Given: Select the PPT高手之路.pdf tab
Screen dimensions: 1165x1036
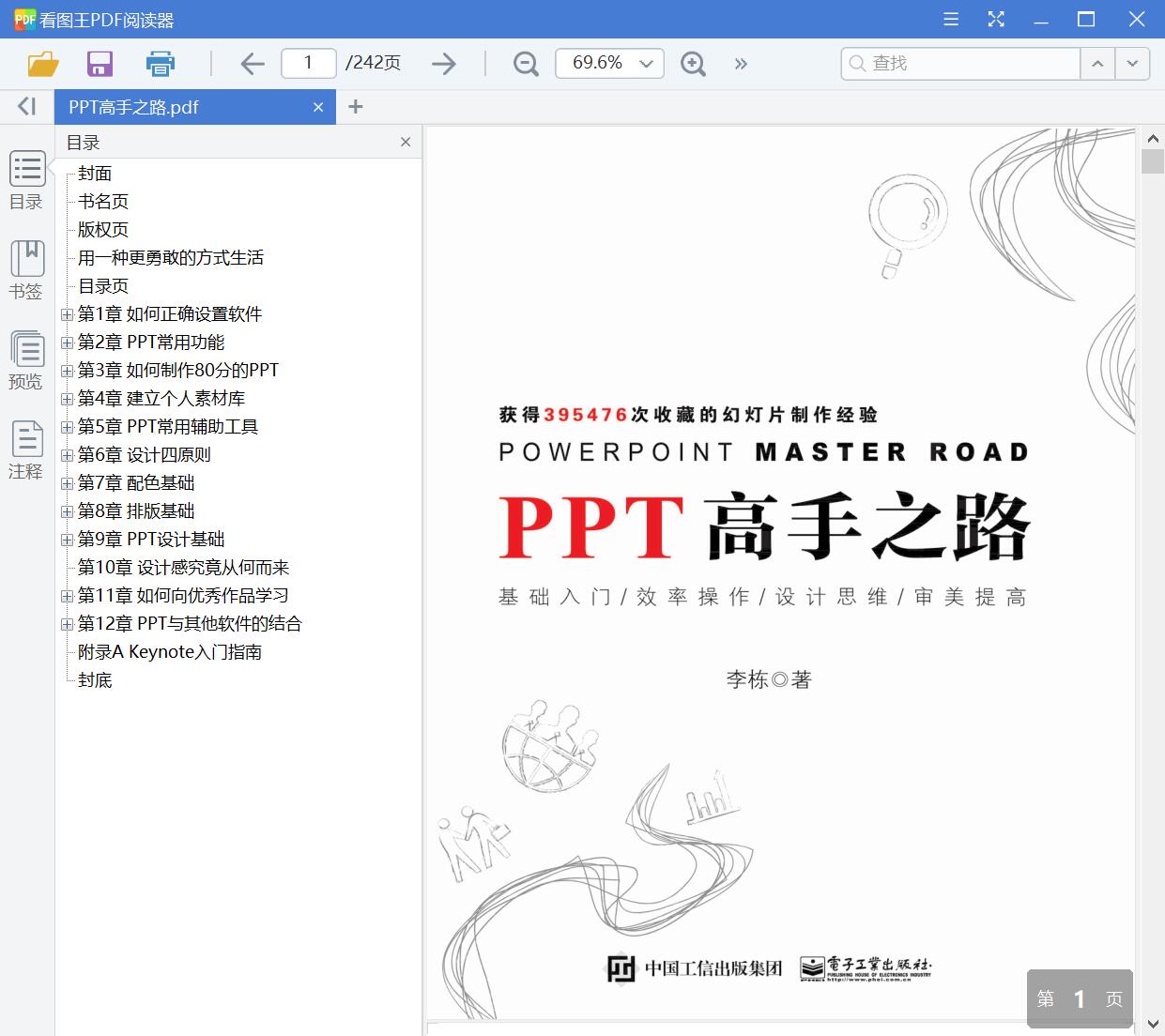Looking at the screenshot, I should (194, 107).
